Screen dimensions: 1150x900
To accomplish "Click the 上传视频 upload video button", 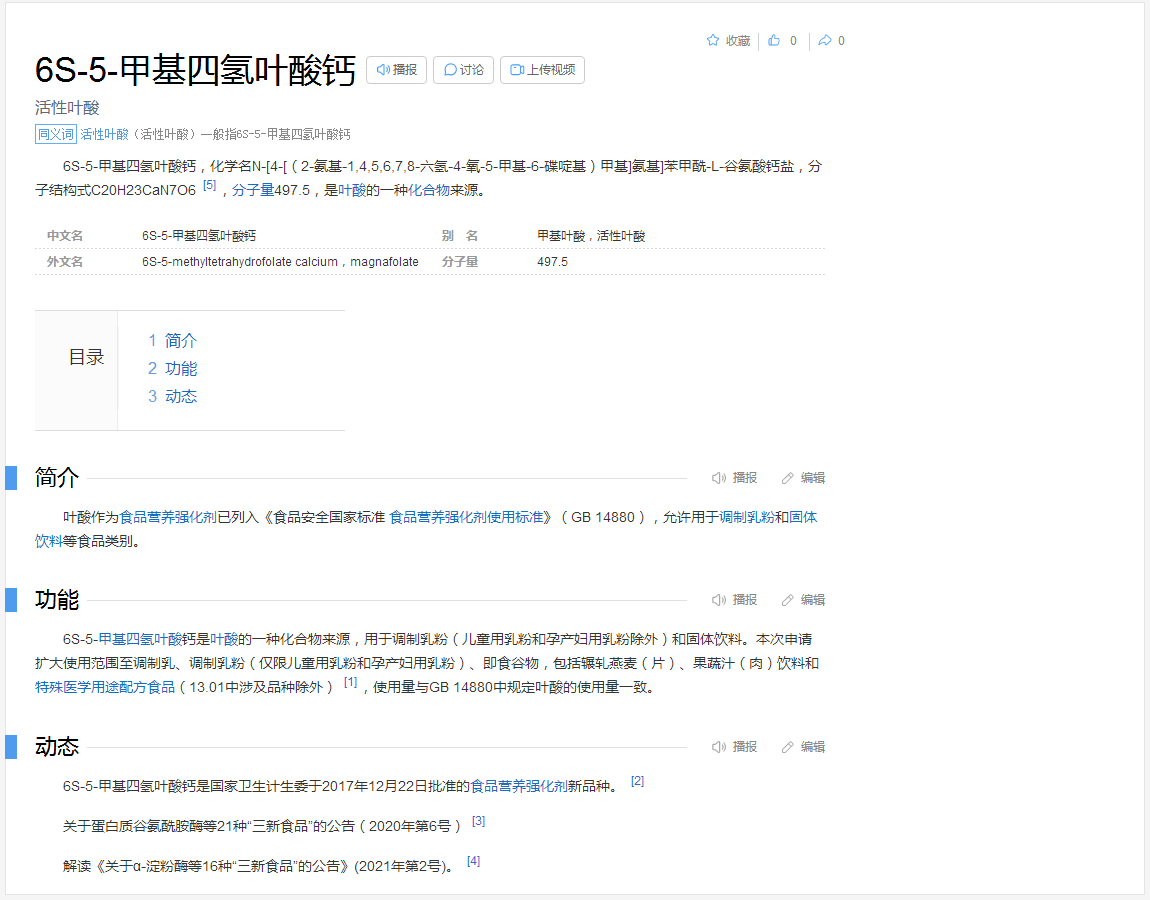I will [542, 70].
